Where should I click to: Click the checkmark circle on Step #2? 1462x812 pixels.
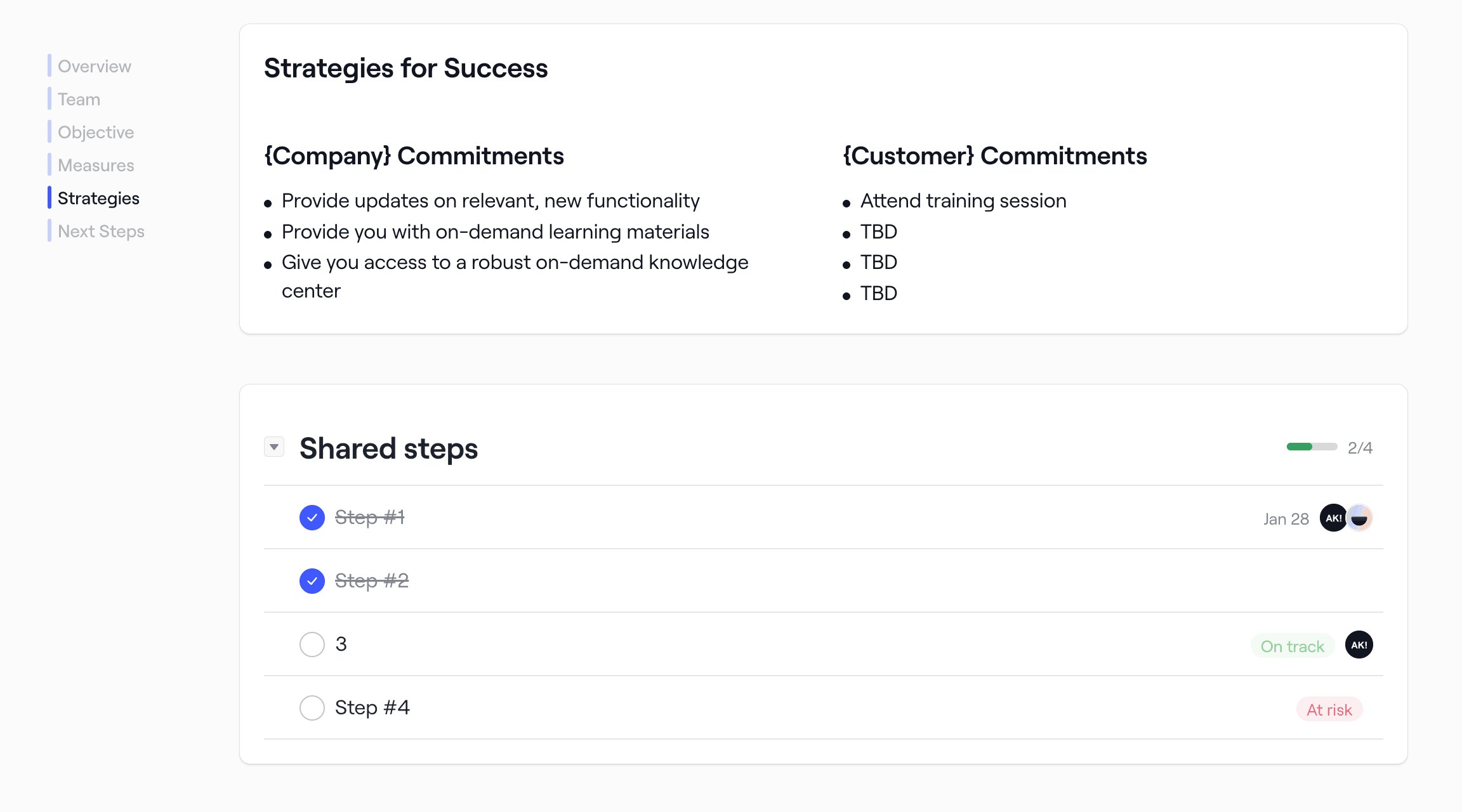pos(312,580)
